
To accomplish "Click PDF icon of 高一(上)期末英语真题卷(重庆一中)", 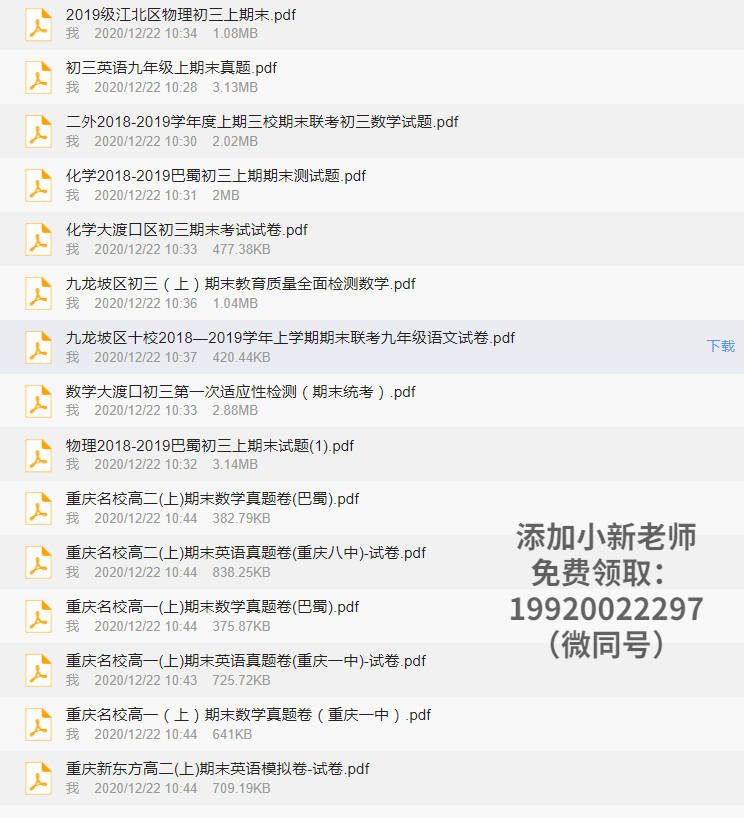I will (x=39, y=671).
